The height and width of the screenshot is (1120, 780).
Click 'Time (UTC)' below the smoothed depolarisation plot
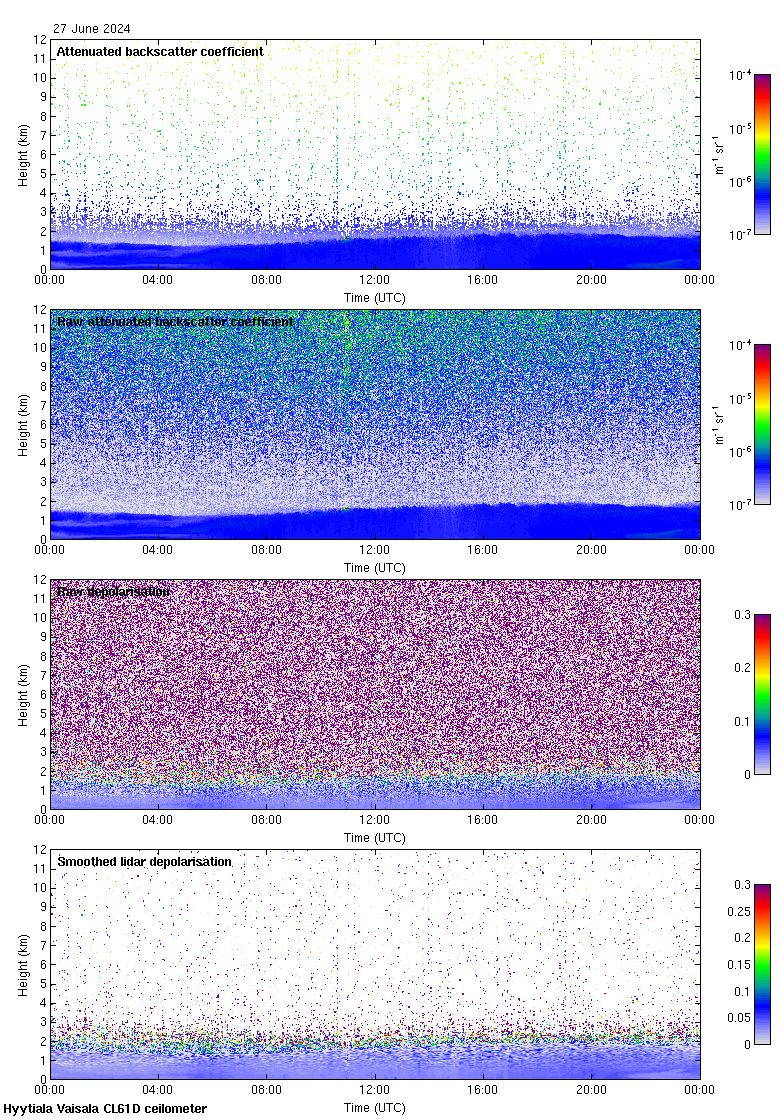374,1108
